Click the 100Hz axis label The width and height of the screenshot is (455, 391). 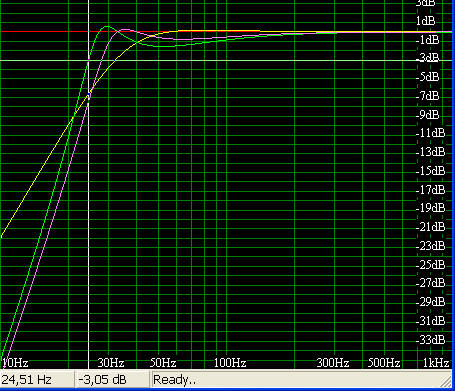(230, 363)
